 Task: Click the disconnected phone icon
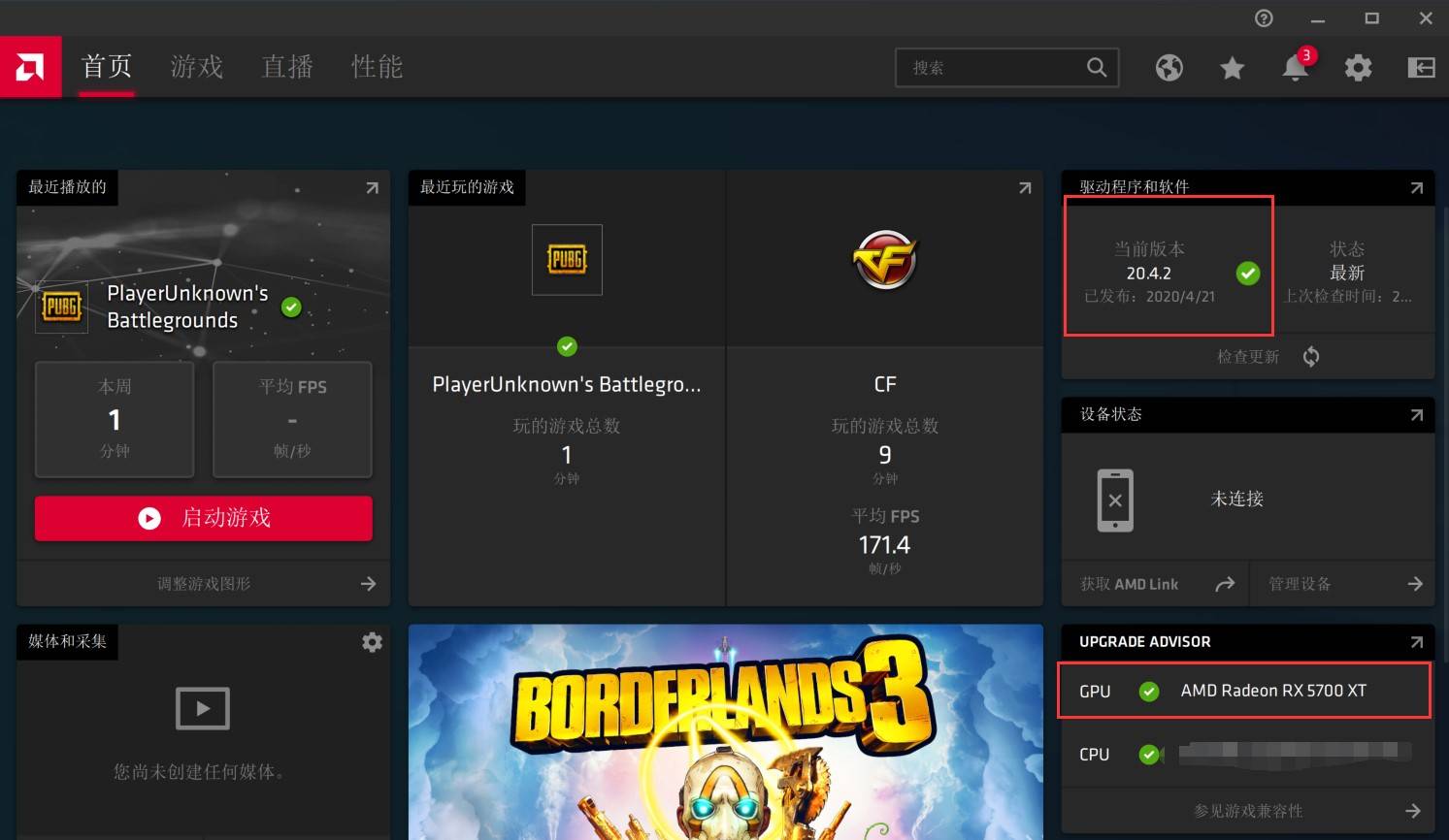[x=1115, y=501]
